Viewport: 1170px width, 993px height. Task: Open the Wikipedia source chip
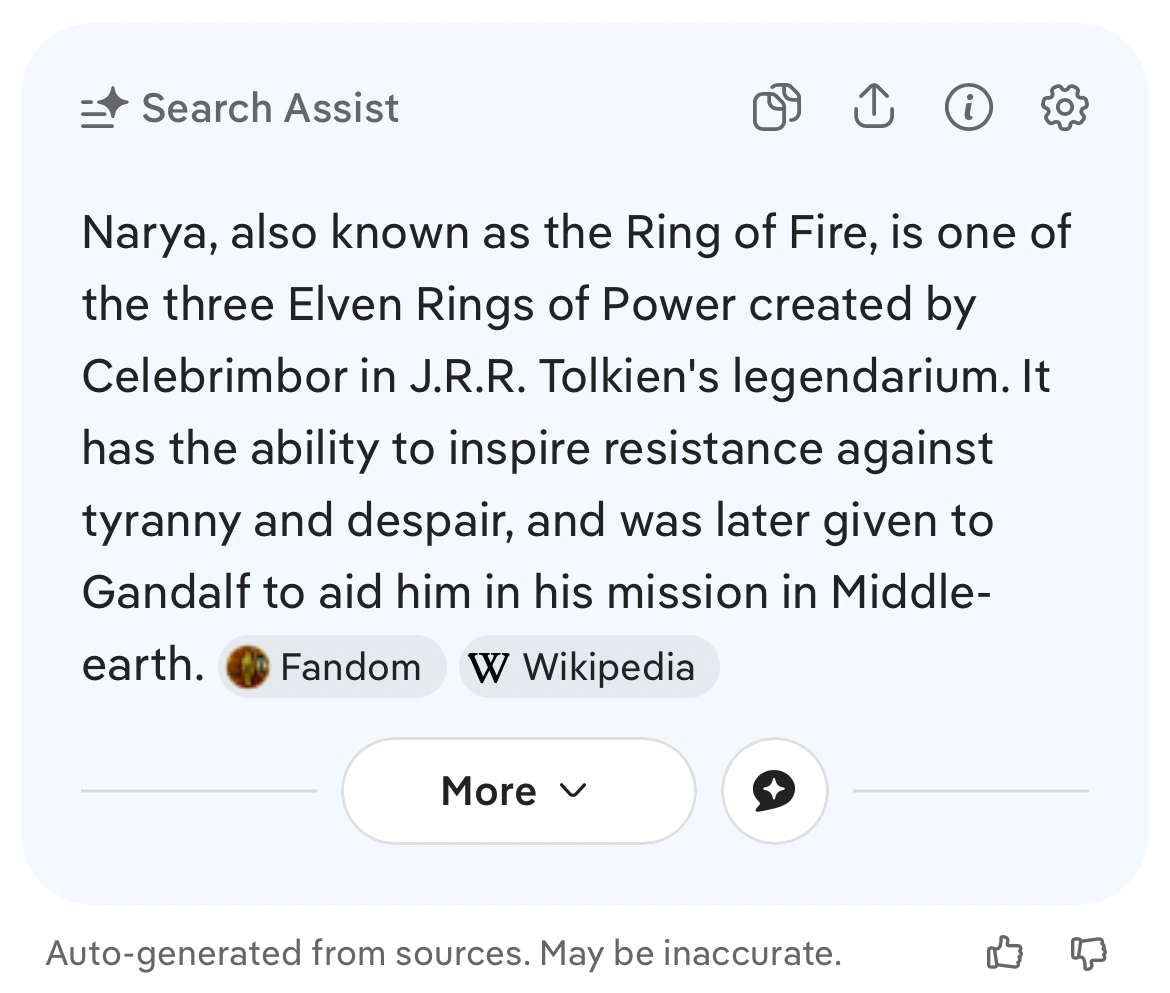589,667
